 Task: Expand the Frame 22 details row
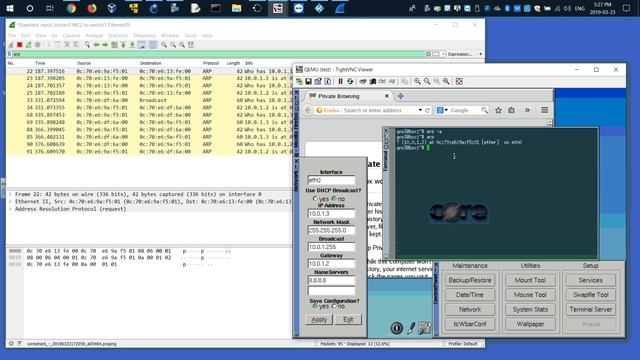click(x=10, y=195)
